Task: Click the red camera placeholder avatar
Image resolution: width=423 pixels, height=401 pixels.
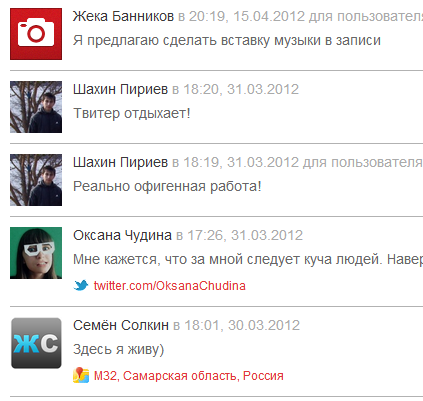Action: pos(36,34)
